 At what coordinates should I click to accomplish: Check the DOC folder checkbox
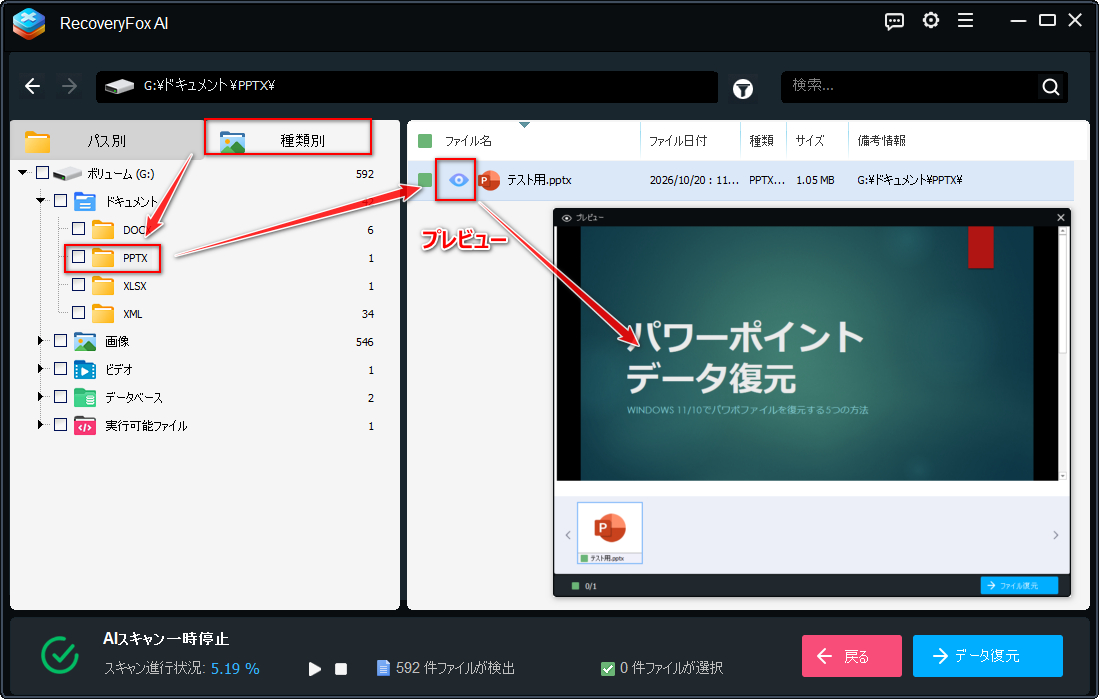click(x=78, y=229)
